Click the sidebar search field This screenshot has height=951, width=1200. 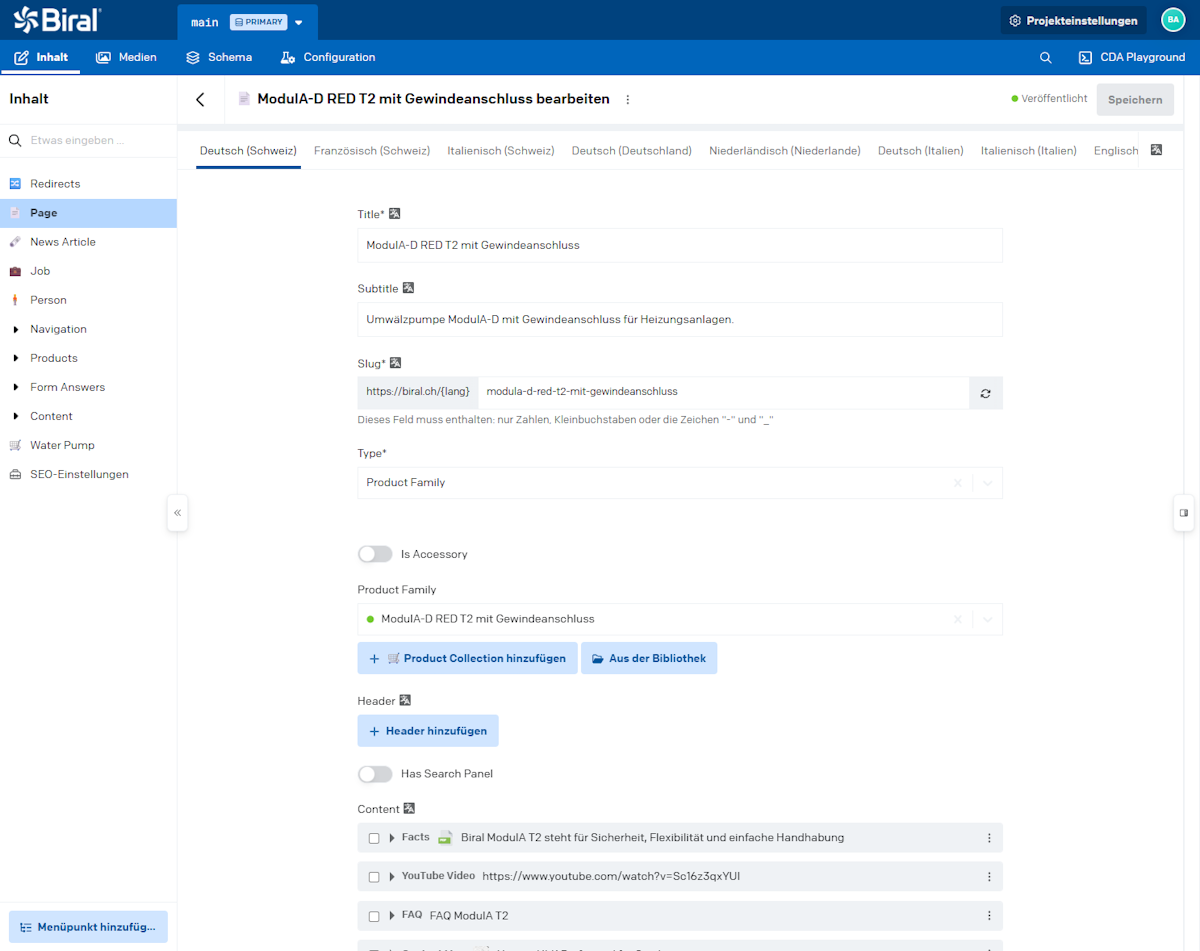coord(88,141)
